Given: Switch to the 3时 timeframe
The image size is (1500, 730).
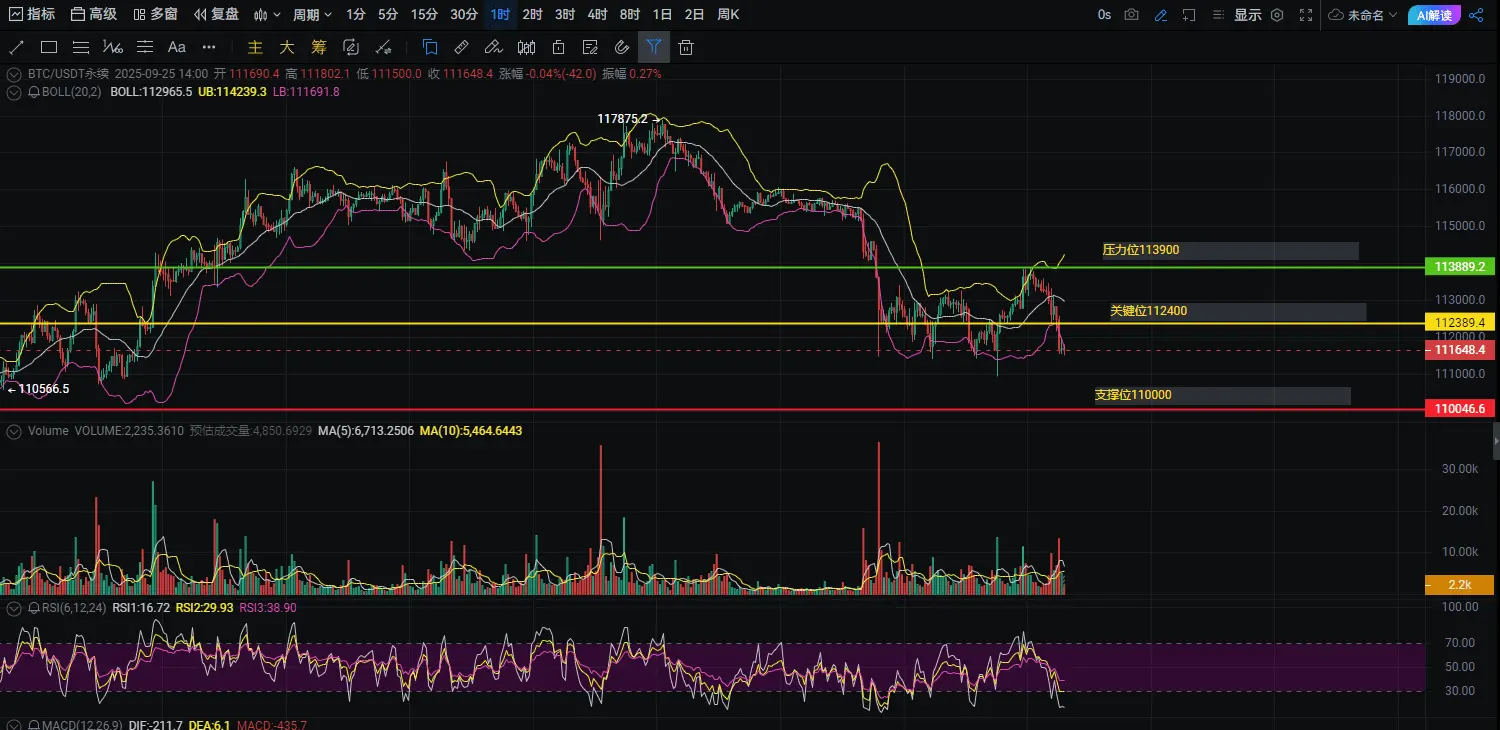Looking at the screenshot, I should (565, 14).
